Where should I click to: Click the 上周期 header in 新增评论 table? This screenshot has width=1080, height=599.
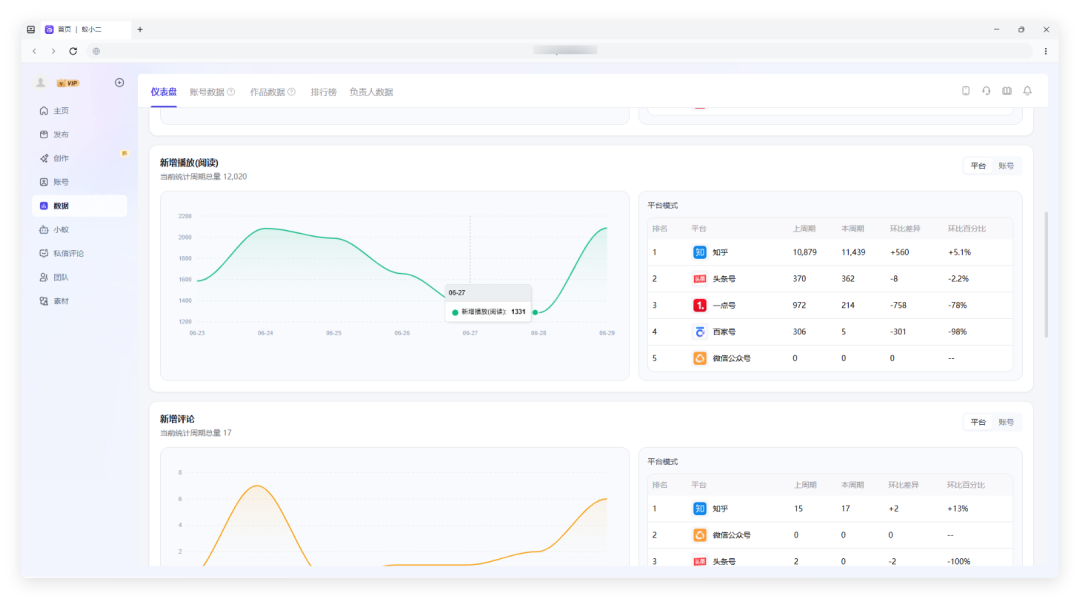804,485
